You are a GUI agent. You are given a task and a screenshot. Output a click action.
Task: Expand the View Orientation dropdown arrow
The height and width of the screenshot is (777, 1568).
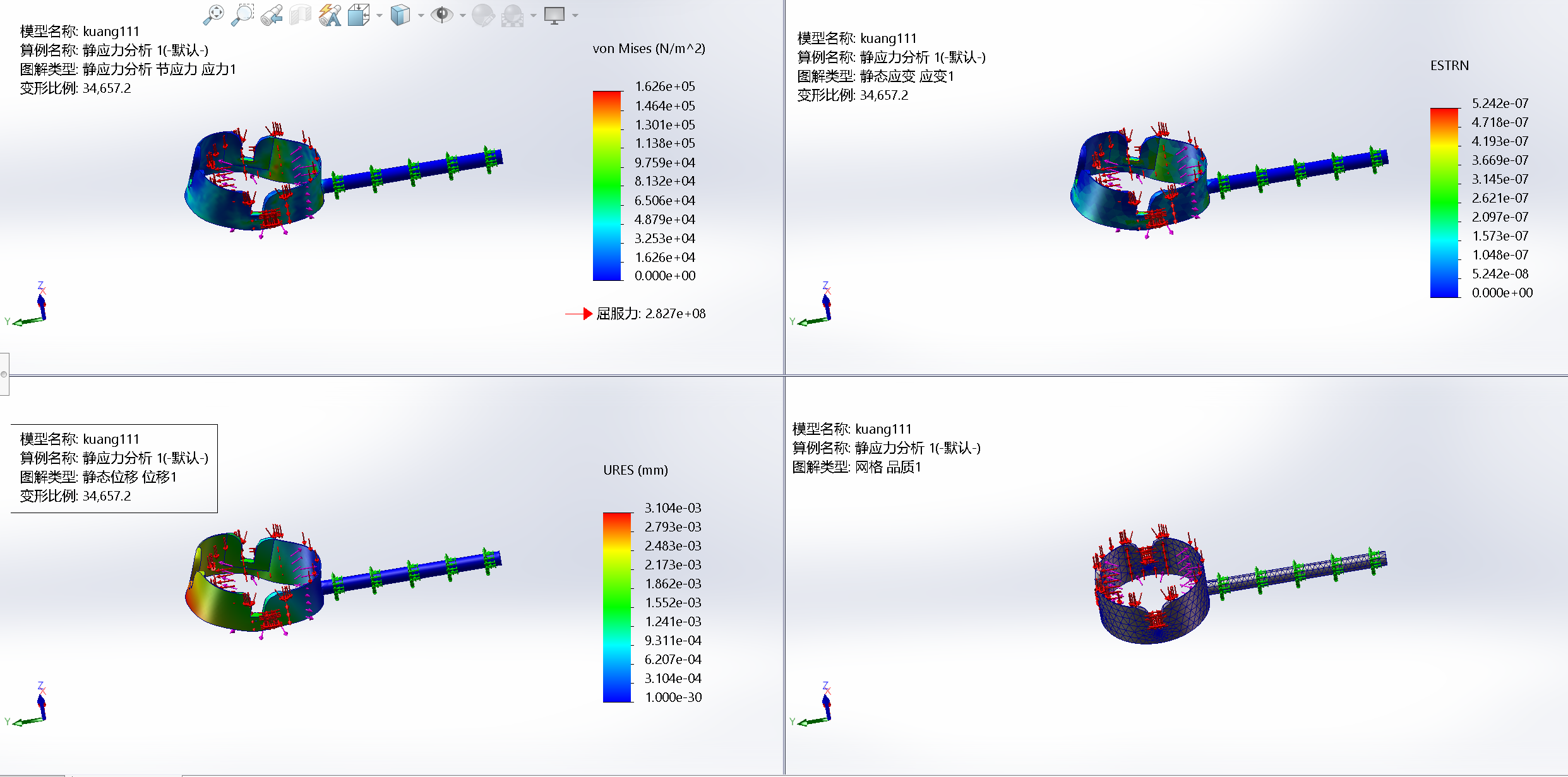(x=380, y=16)
